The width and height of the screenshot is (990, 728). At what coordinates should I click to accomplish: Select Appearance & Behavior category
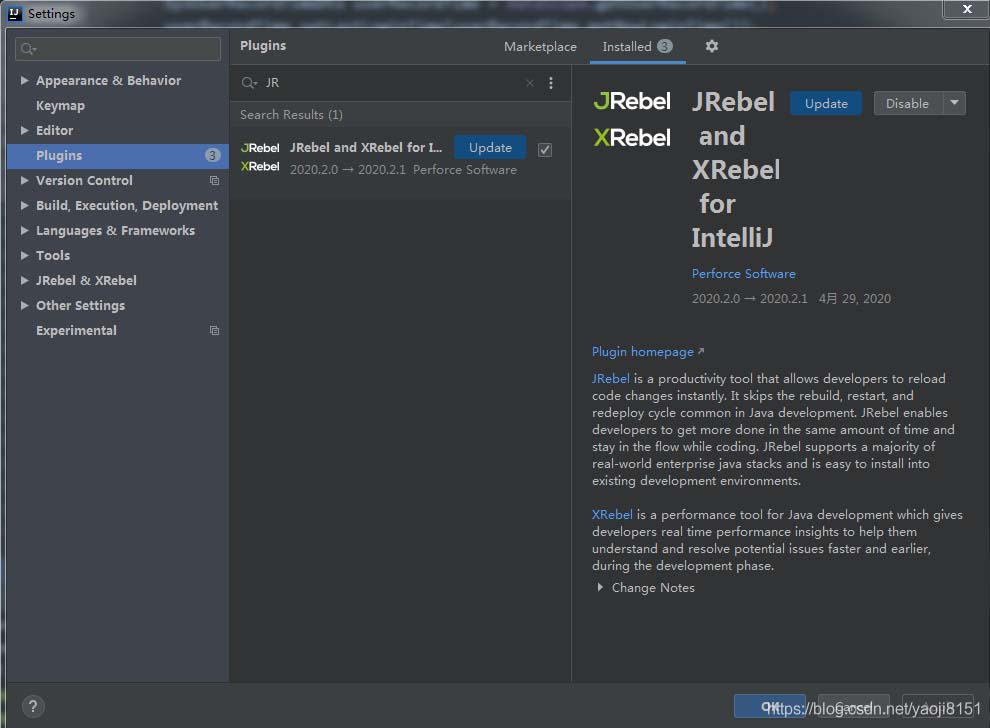[x=108, y=80]
